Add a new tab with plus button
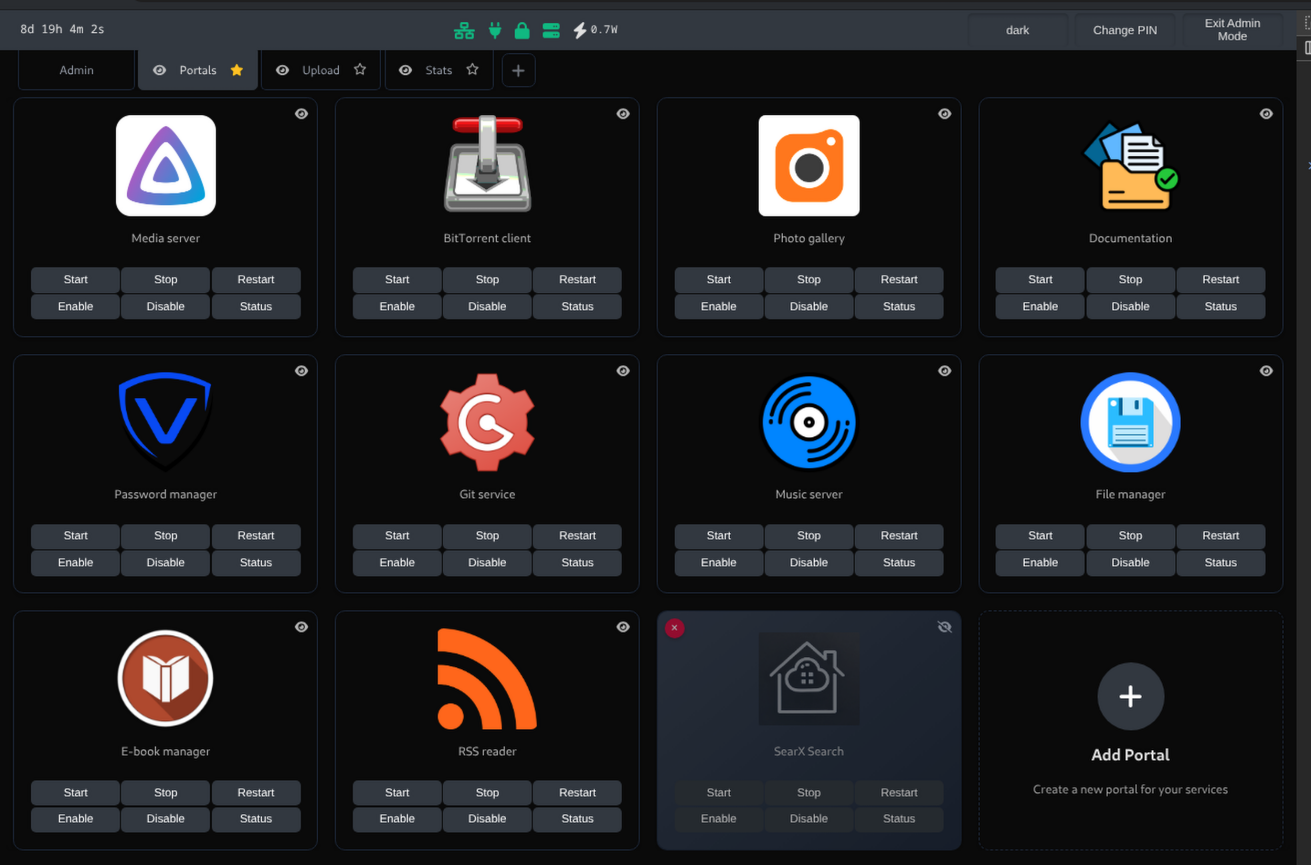1311x865 pixels. 518,70
